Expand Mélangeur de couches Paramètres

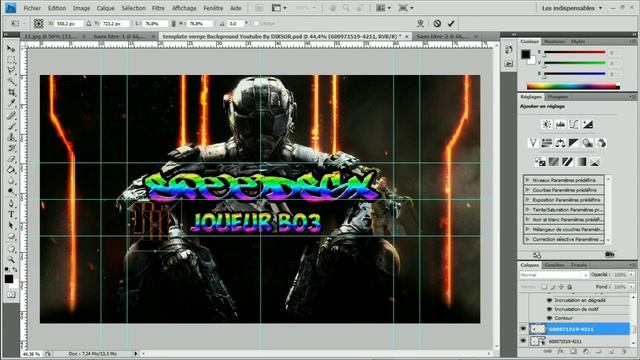click(528, 229)
